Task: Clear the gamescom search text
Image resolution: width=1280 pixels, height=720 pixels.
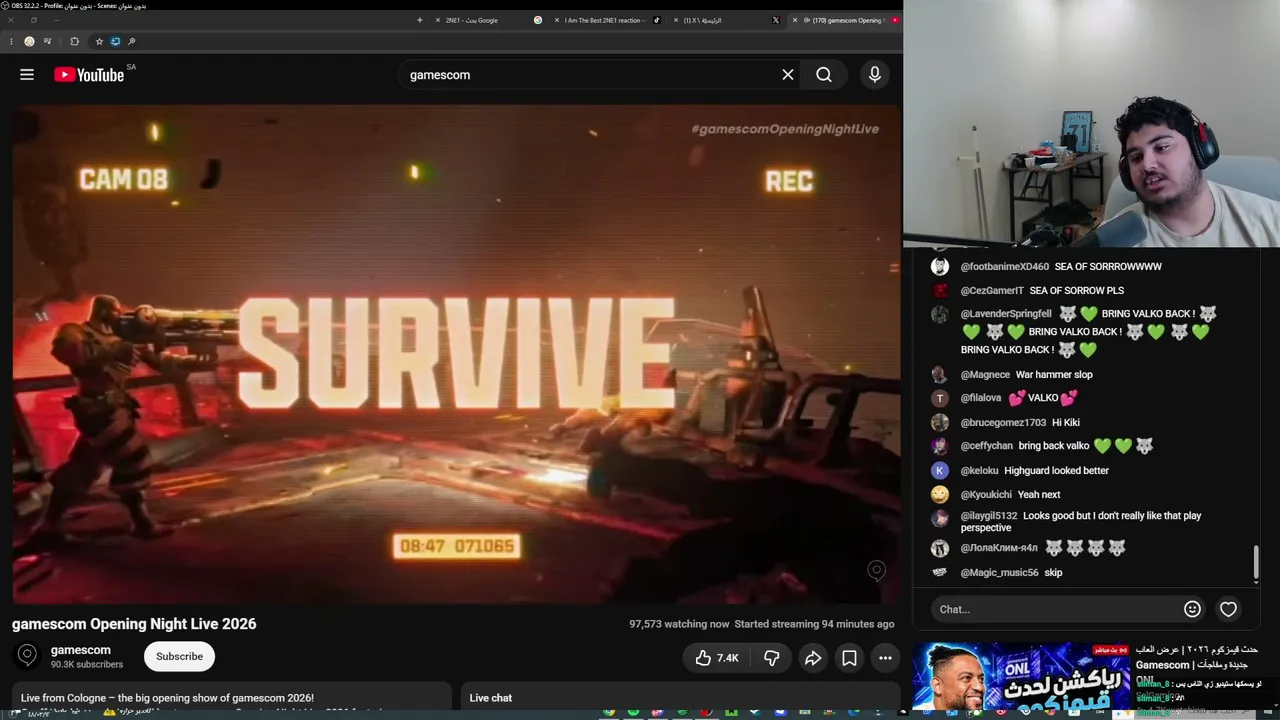Action: [788, 75]
